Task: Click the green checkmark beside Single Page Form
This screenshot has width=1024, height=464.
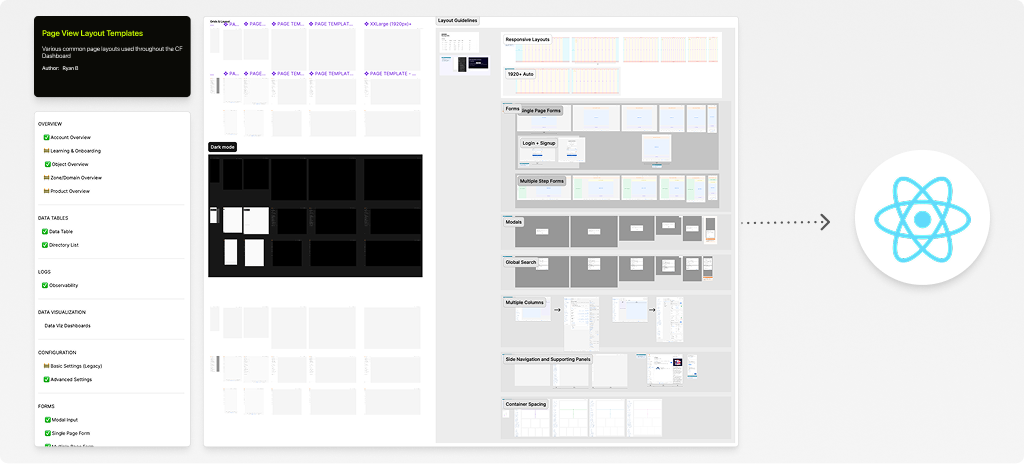Action: point(47,433)
